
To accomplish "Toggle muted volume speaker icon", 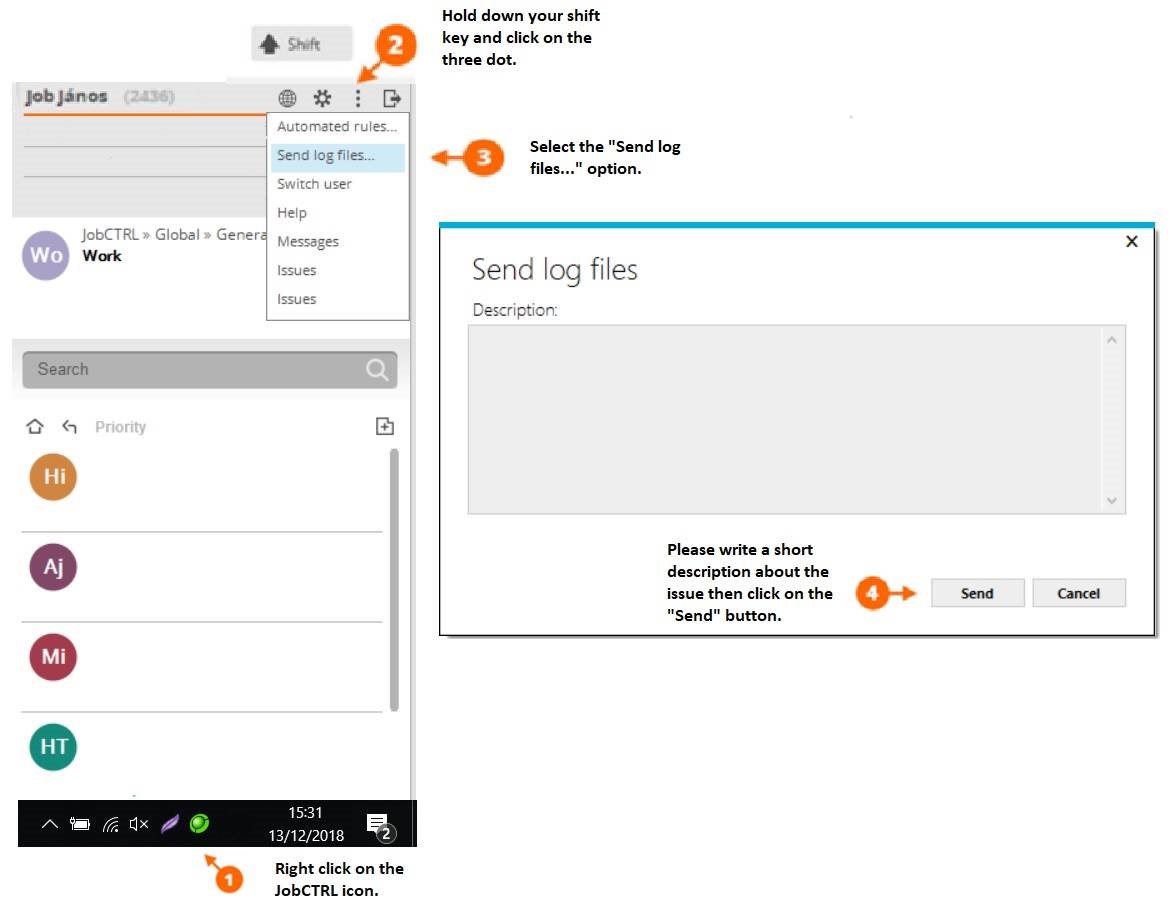I will pos(139,824).
